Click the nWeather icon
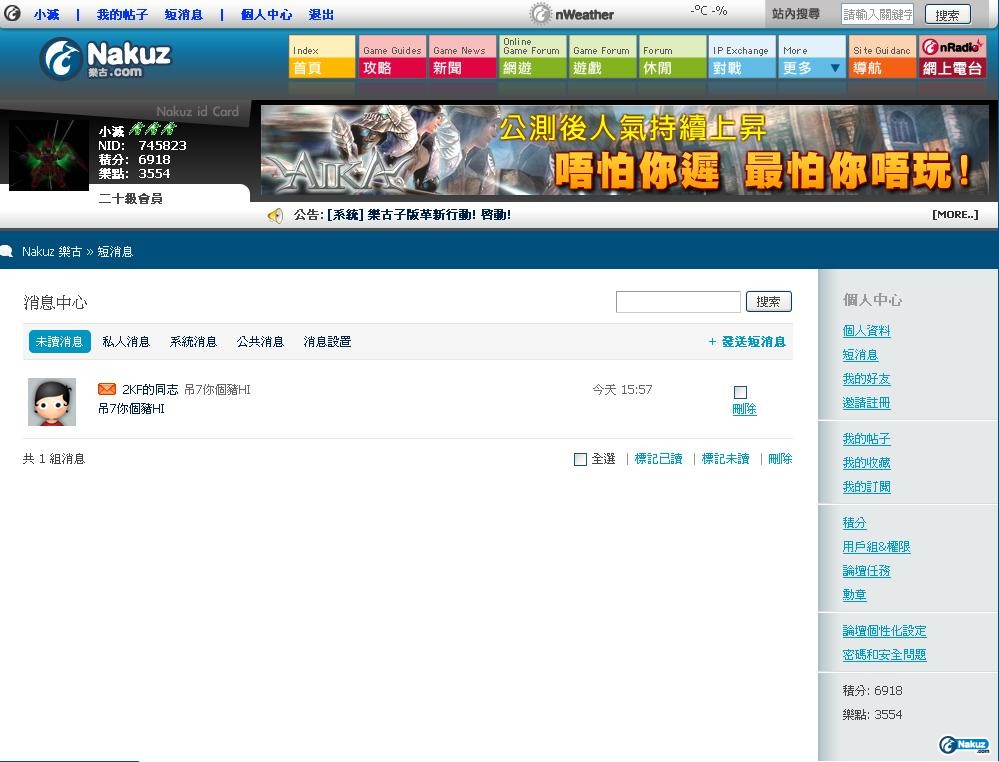 [x=541, y=14]
